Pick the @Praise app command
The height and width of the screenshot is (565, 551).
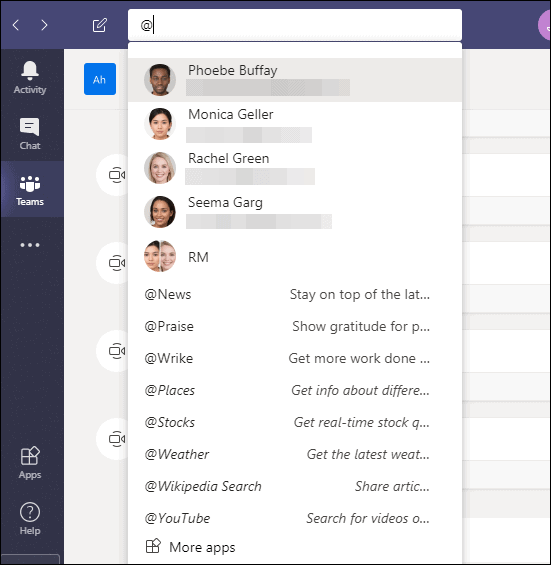[295, 326]
